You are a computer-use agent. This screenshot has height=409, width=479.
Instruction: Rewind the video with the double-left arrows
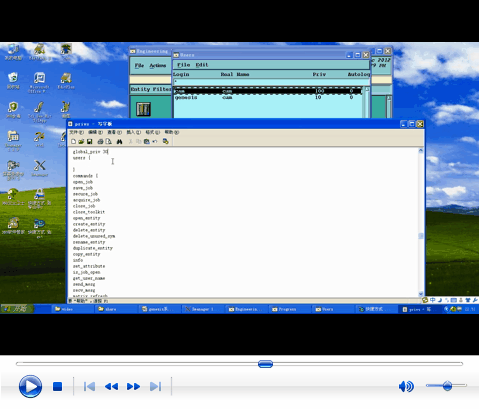pos(111,387)
